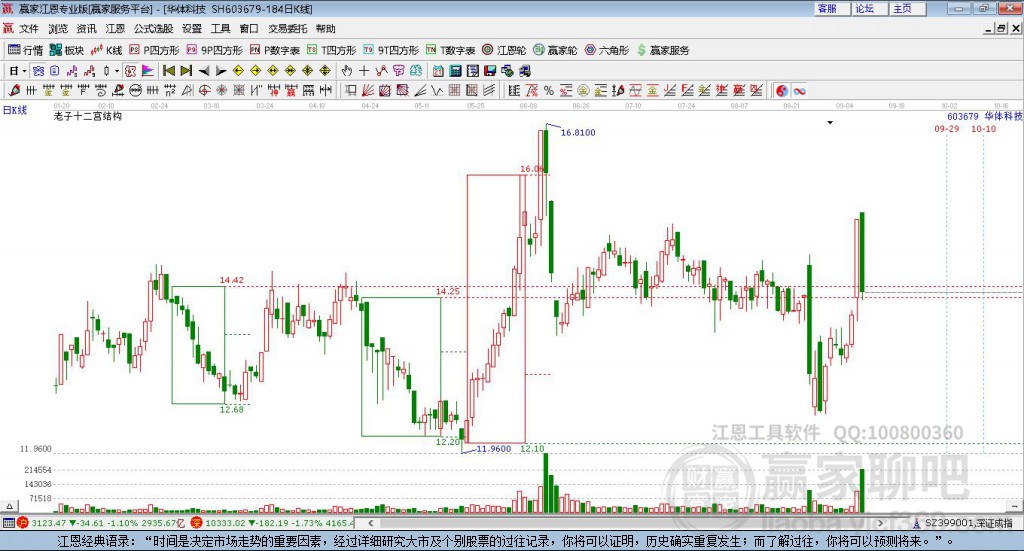
Task: Jump to the last bar icon
Action: coord(187,71)
